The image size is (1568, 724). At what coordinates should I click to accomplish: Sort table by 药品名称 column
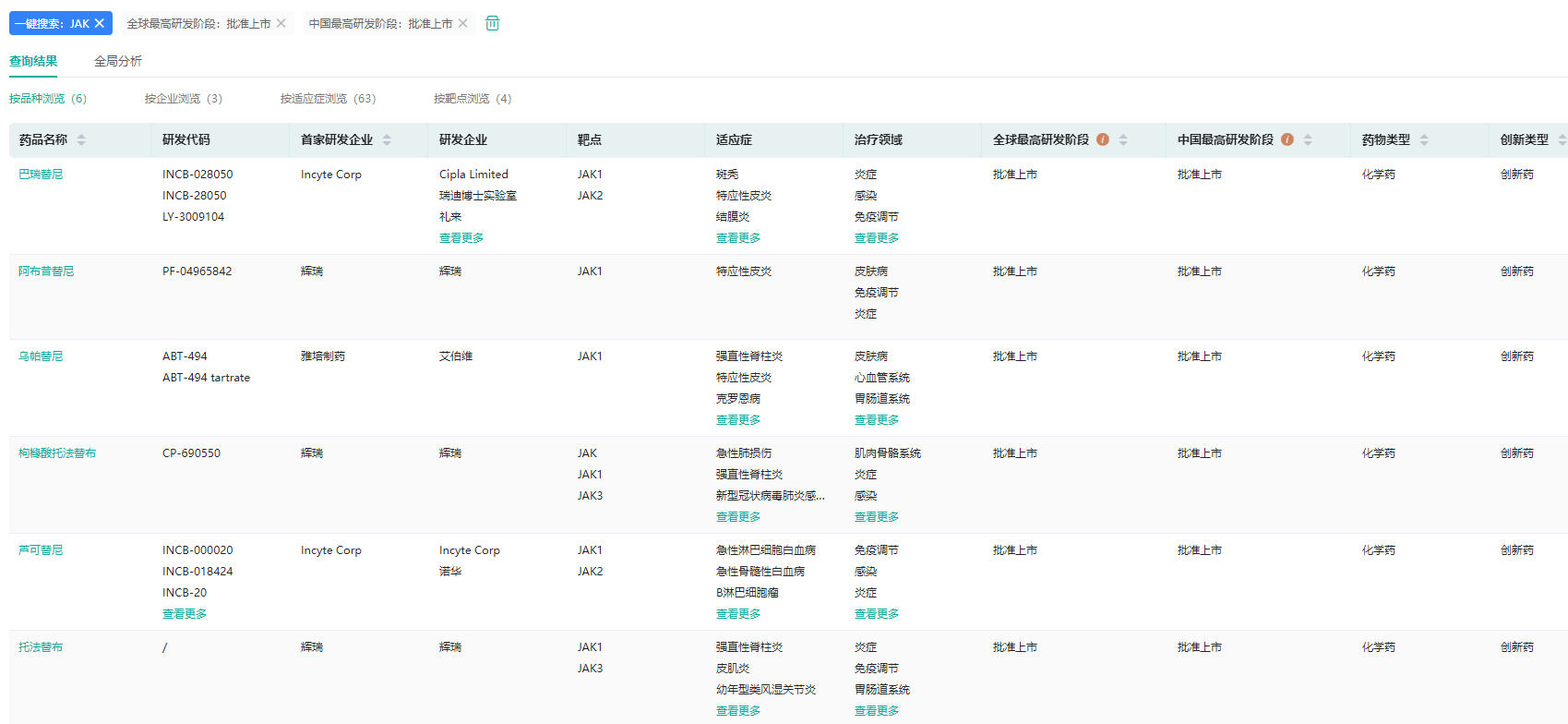(x=81, y=139)
